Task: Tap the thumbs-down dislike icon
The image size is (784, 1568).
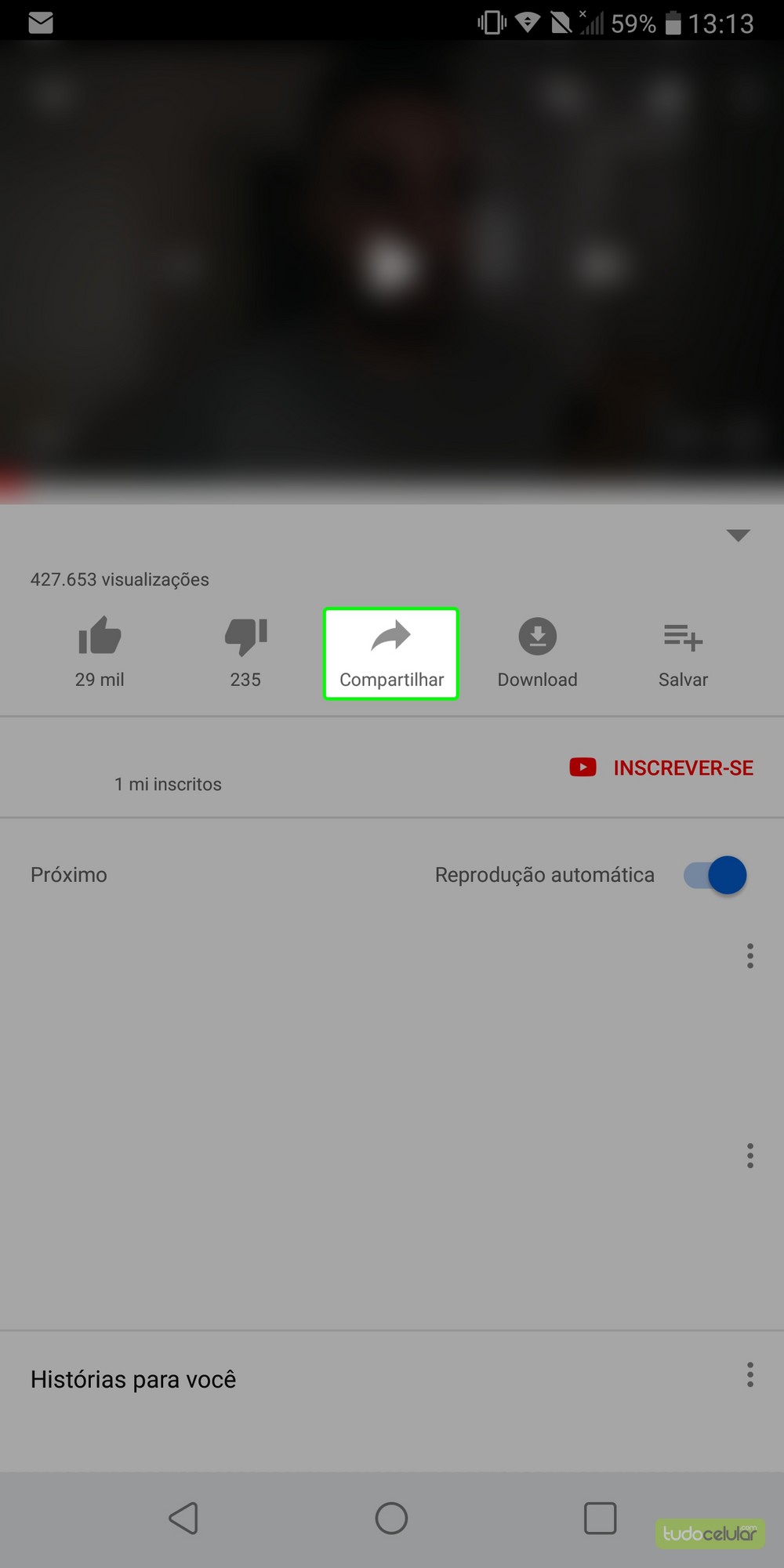Action: (x=245, y=636)
